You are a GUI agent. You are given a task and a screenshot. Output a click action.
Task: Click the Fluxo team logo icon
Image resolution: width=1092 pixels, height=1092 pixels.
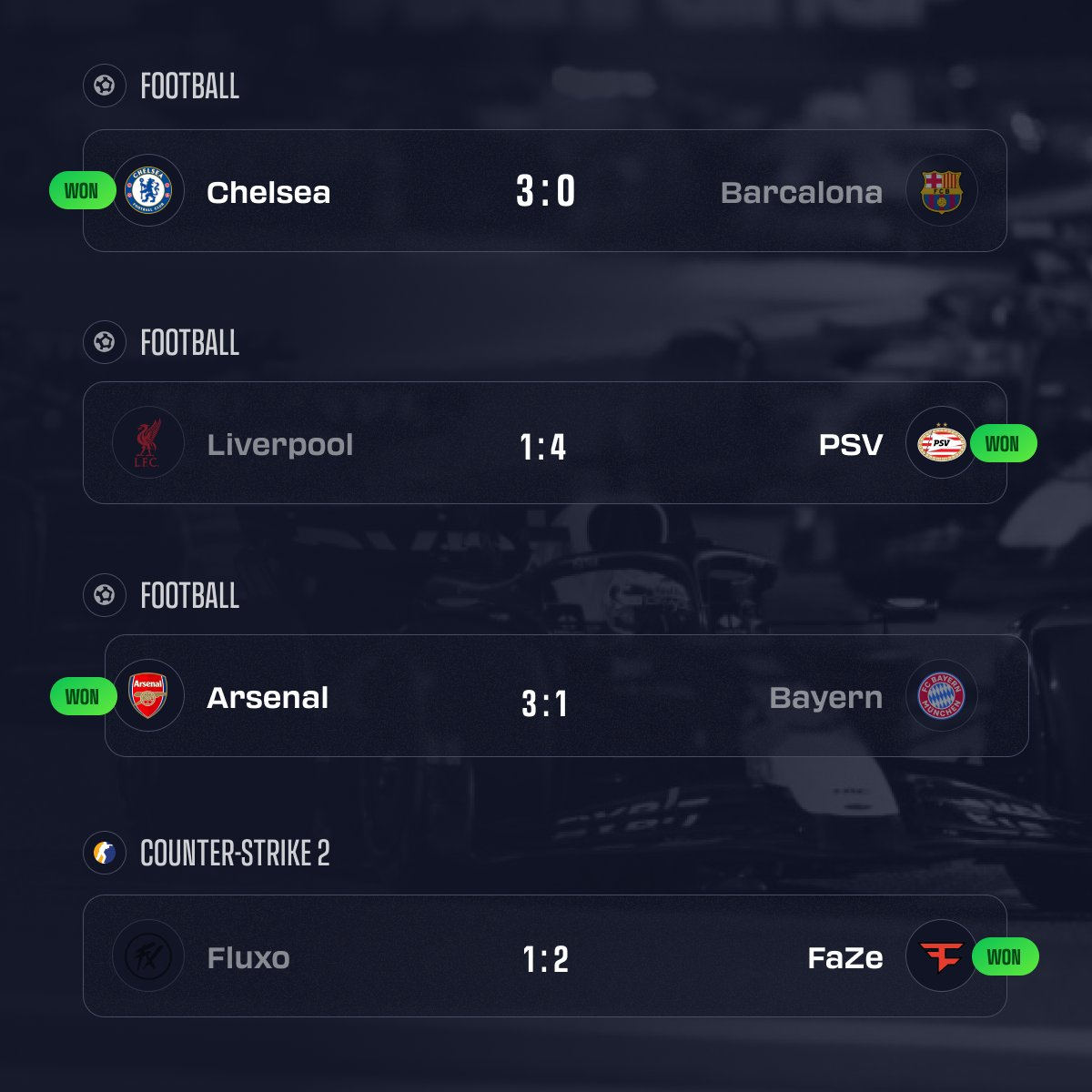pyautogui.click(x=147, y=956)
